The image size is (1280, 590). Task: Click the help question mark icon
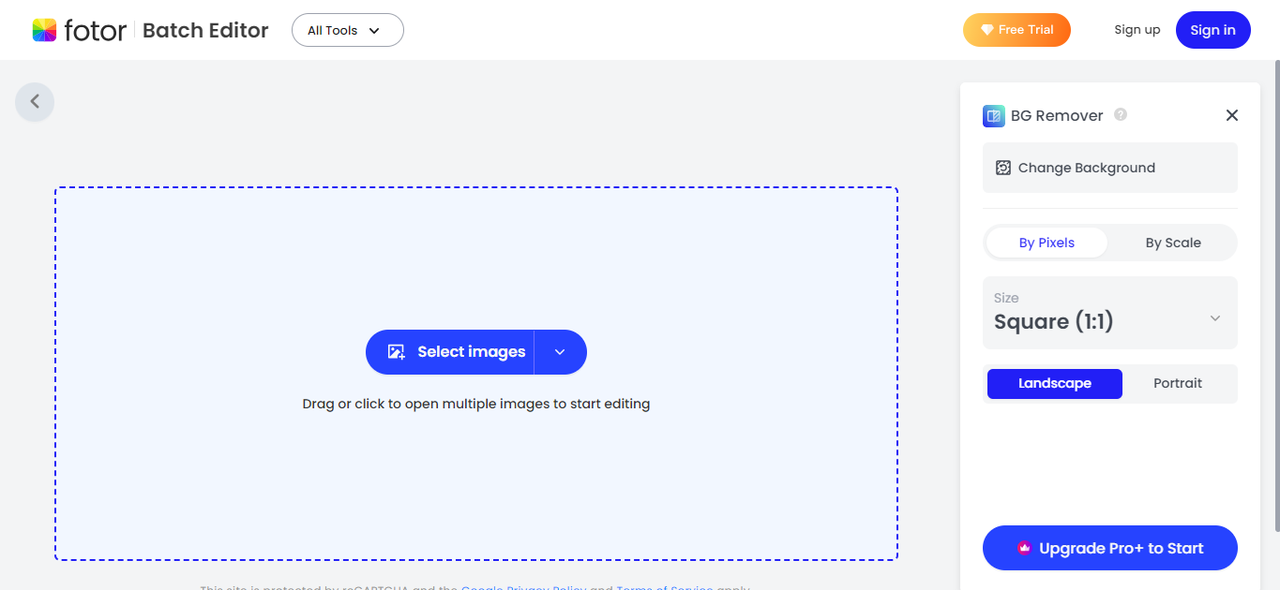pos(1121,115)
